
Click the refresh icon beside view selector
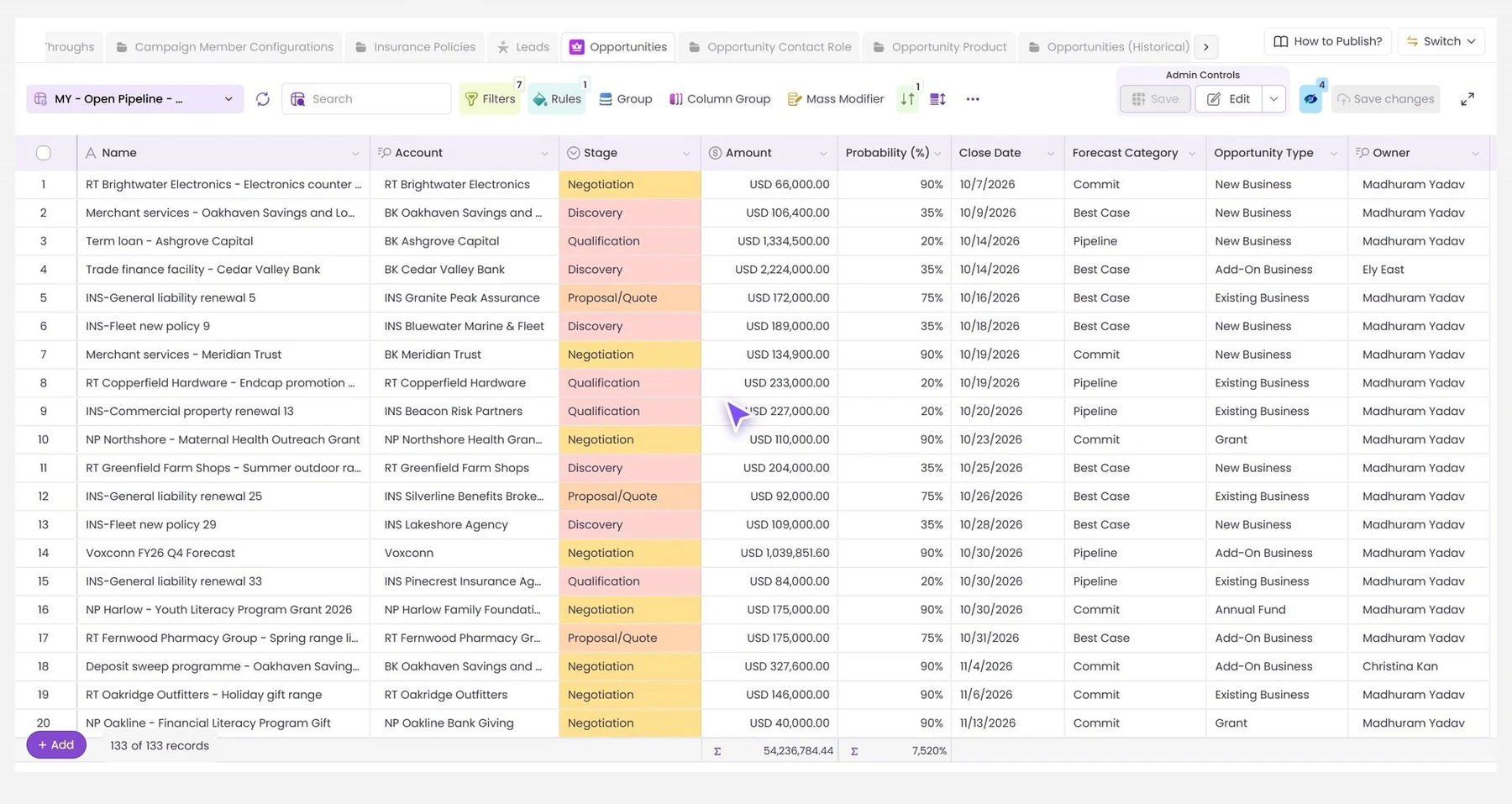263,99
